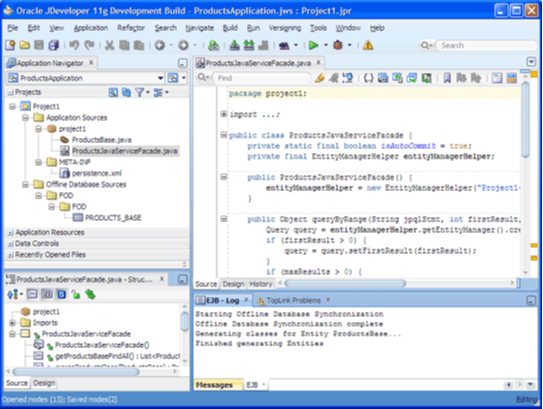This screenshot has width=543, height=409.
Task: Click the filter funnel icon in Projects bar
Action: (139, 92)
